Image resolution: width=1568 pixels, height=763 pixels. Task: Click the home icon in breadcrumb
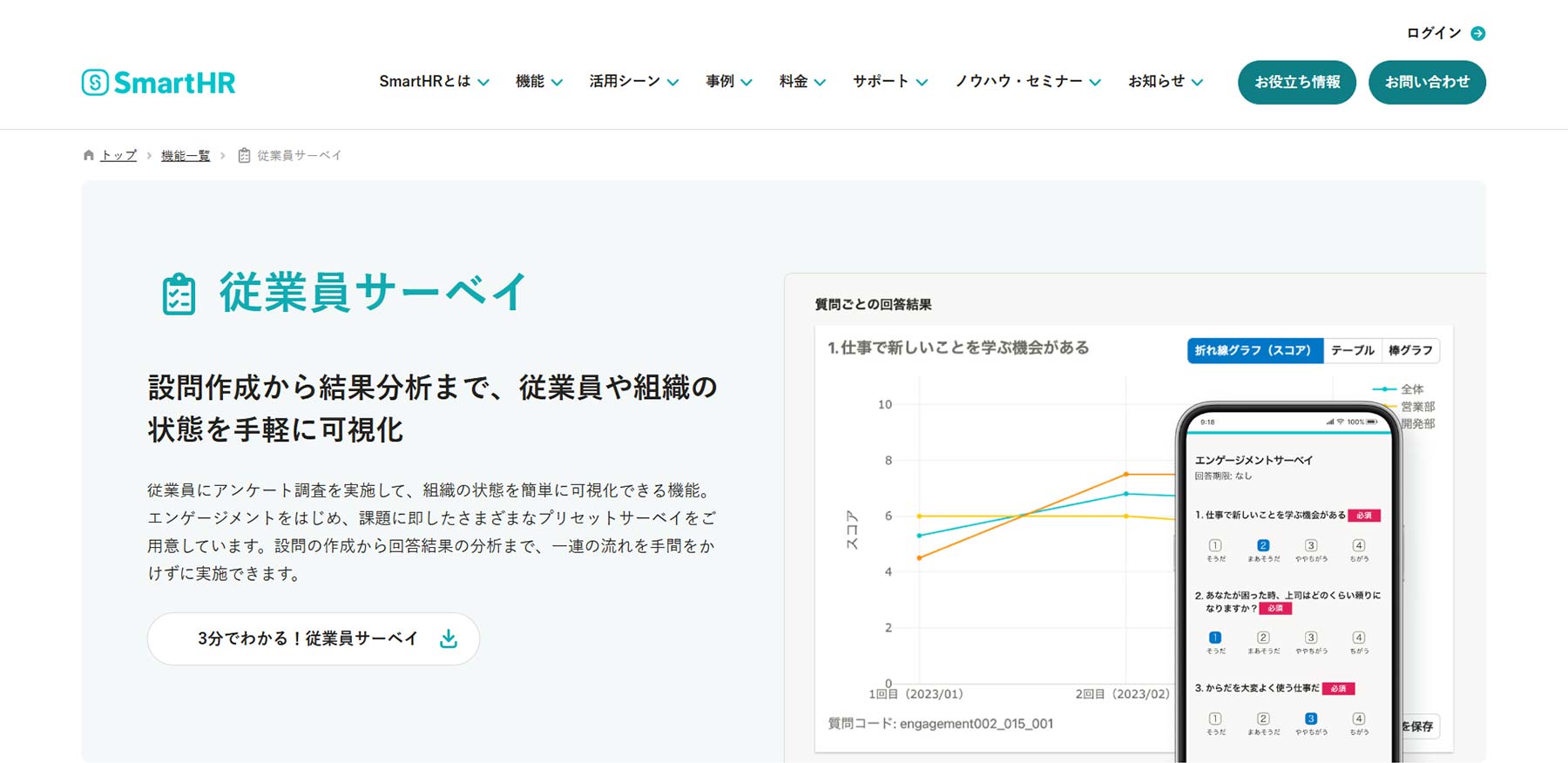88,155
